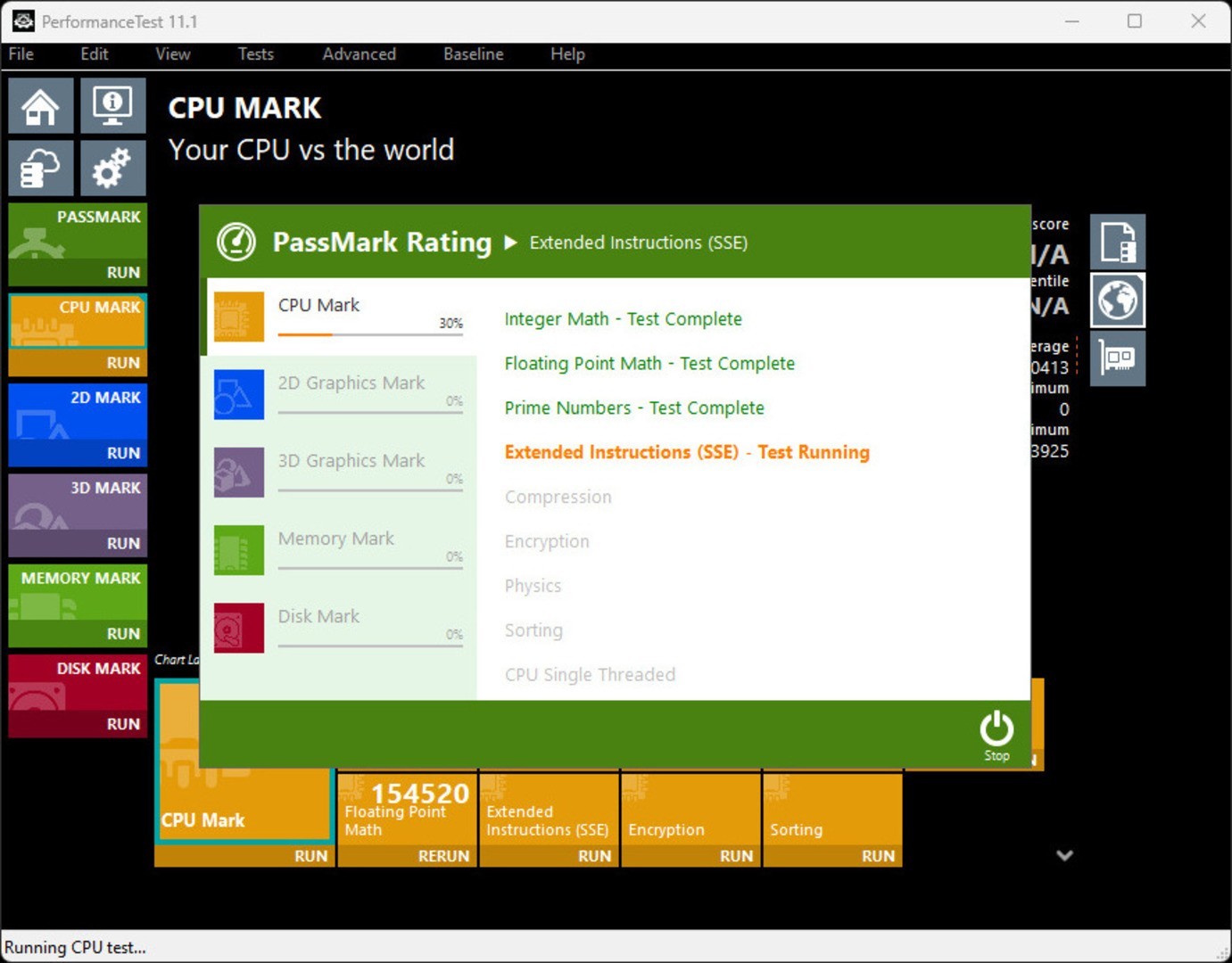Click RUN under the 2D MARK tile
The width and height of the screenshot is (1232, 963).
coord(123,453)
